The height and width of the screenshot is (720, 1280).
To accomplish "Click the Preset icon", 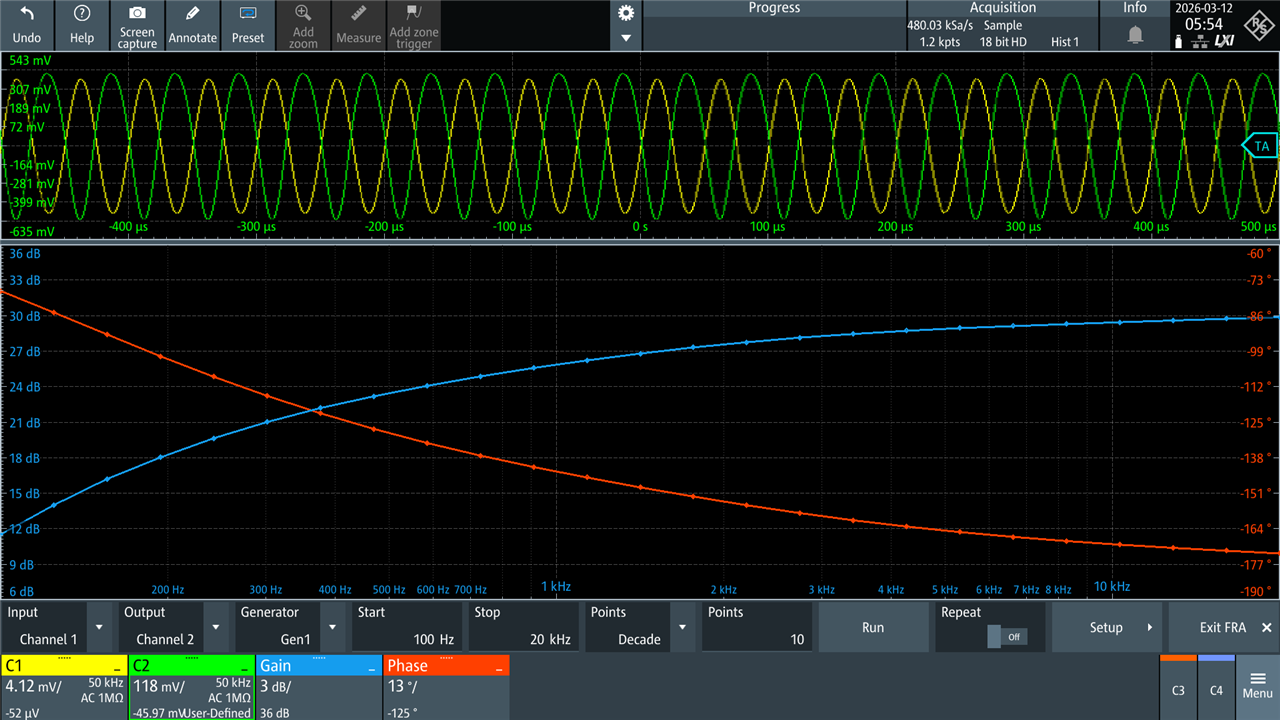I will coord(248,15).
